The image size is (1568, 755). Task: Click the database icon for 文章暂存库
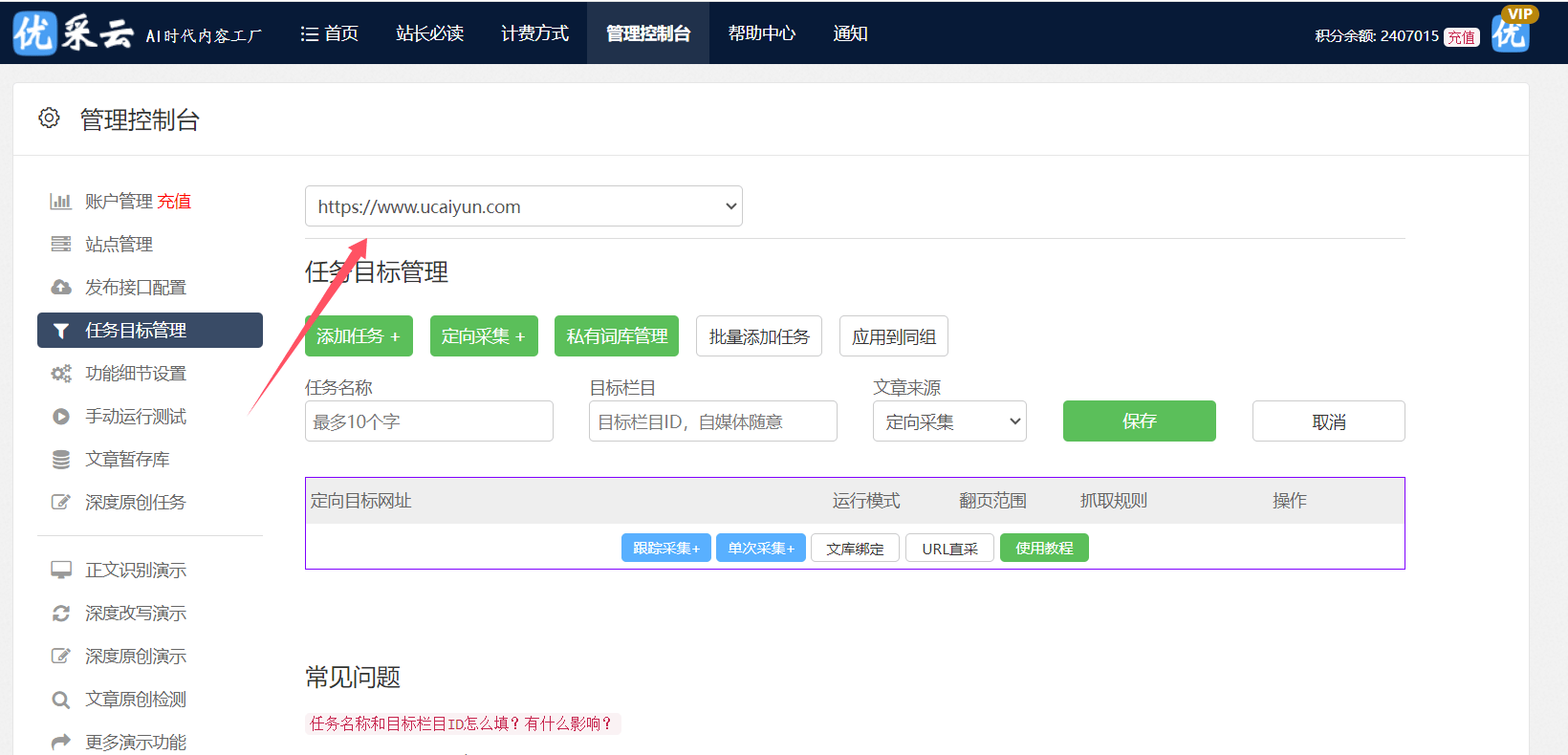(60, 460)
